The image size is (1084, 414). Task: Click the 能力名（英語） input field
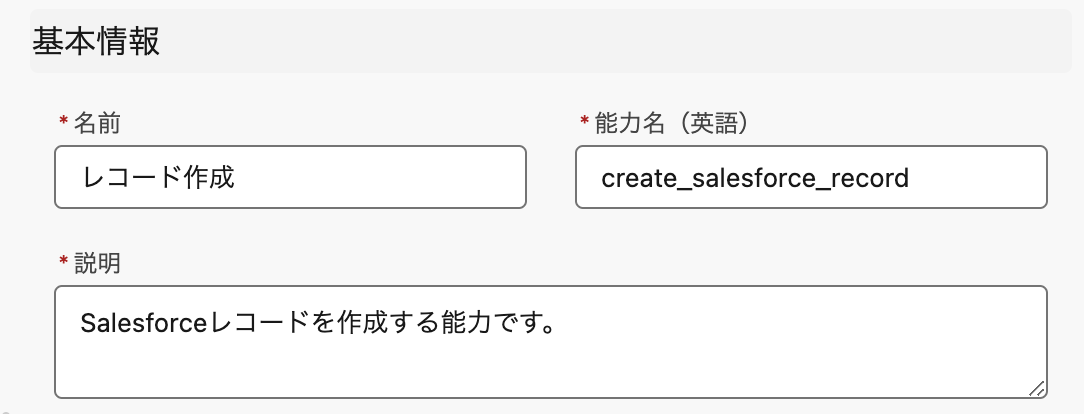pos(811,178)
